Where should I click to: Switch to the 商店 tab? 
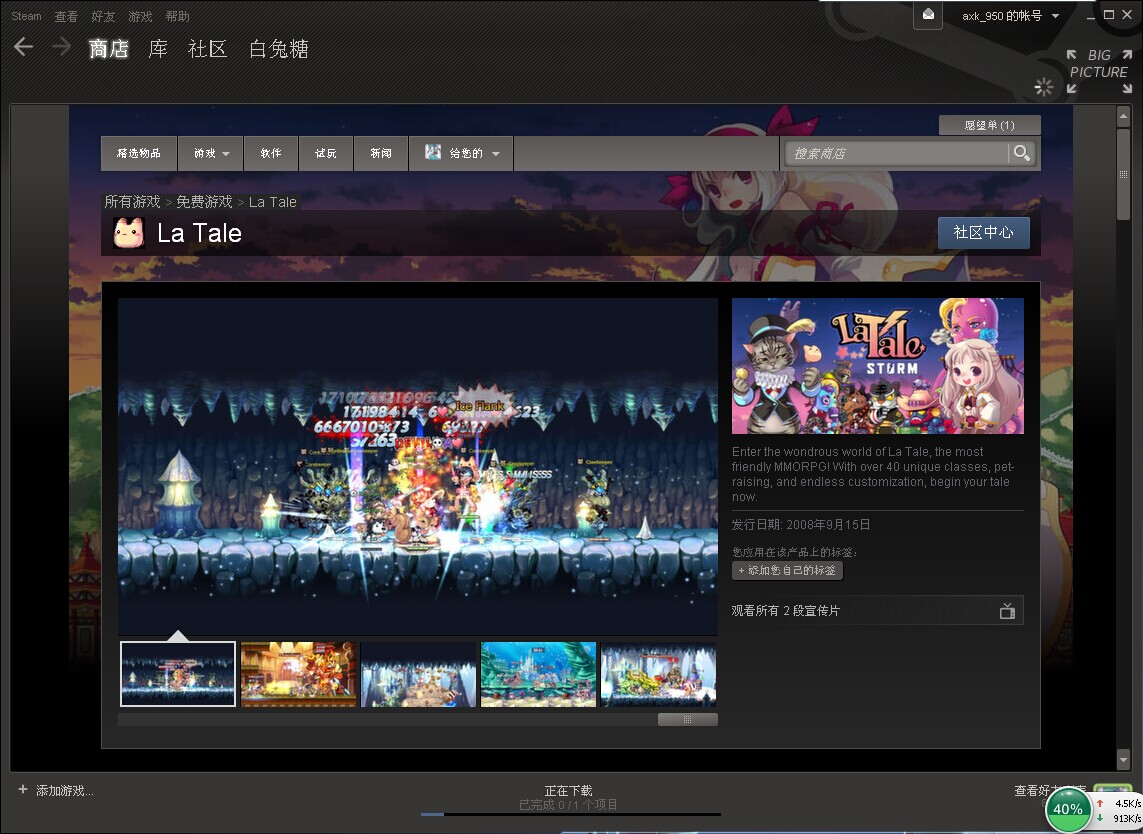pos(109,49)
